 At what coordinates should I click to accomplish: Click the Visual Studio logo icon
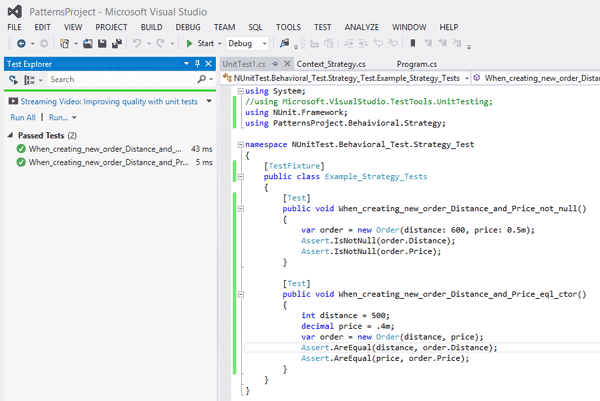click(15, 11)
